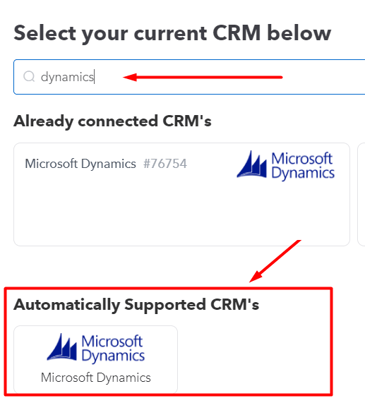This screenshot has width=365, height=403.
Task: Click the "Already connected CRM's" heading
Action: (x=112, y=122)
